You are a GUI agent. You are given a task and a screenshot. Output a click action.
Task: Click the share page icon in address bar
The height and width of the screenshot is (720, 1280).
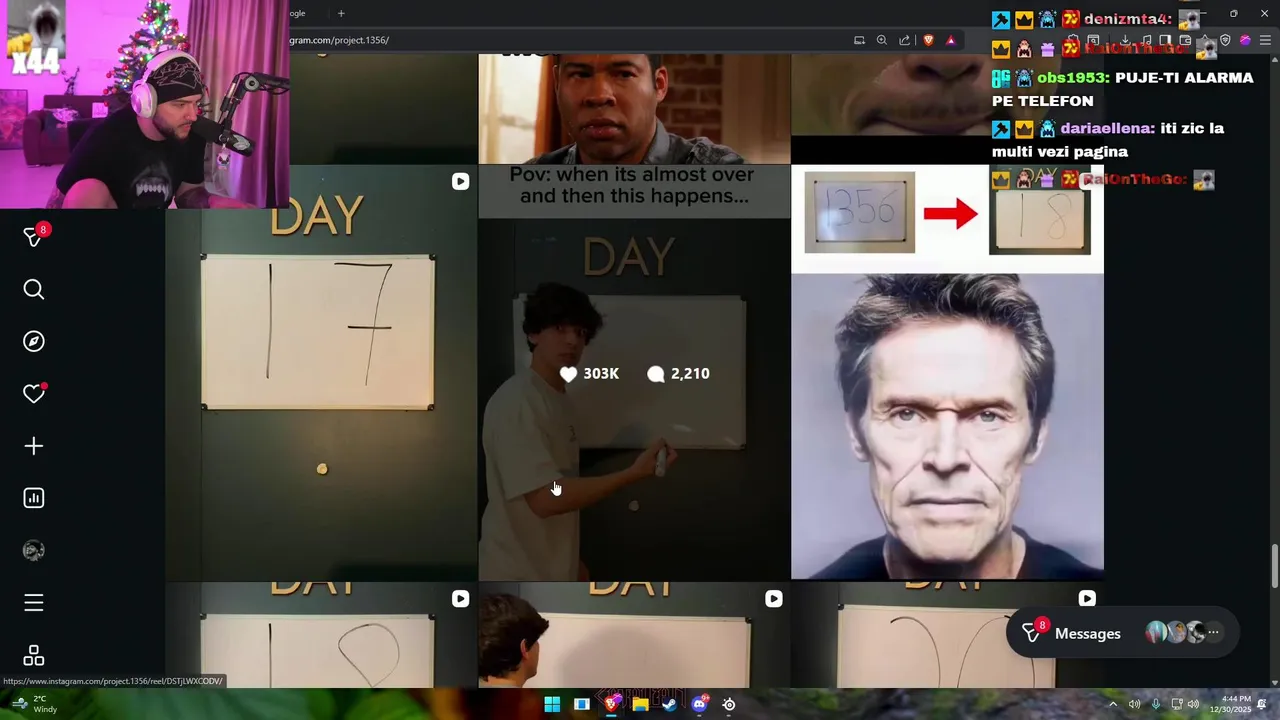905,40
